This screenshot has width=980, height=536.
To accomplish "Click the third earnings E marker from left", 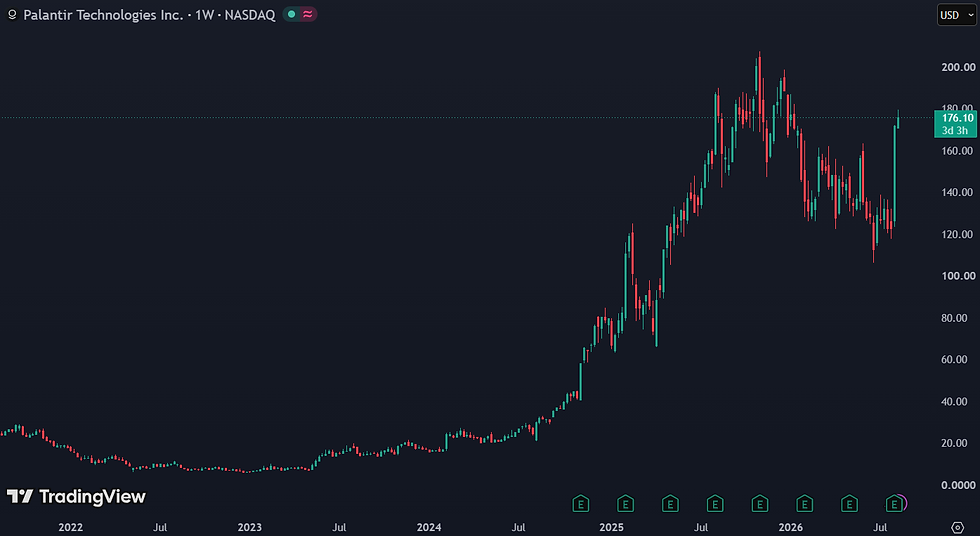I will [x=670, y=504].
